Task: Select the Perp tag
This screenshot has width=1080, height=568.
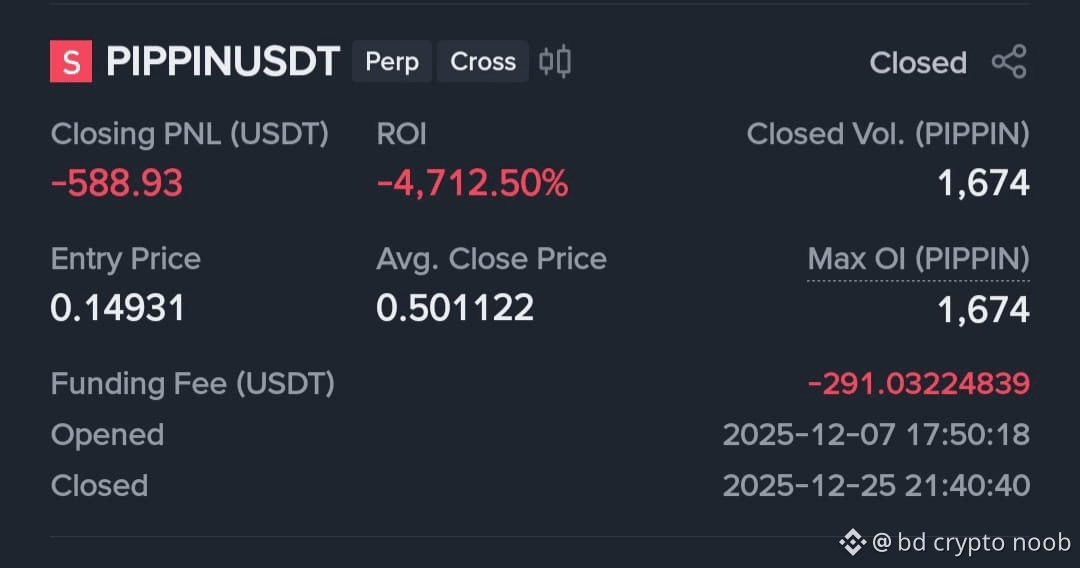Action: pyautogui.click(x=392, y=61)
